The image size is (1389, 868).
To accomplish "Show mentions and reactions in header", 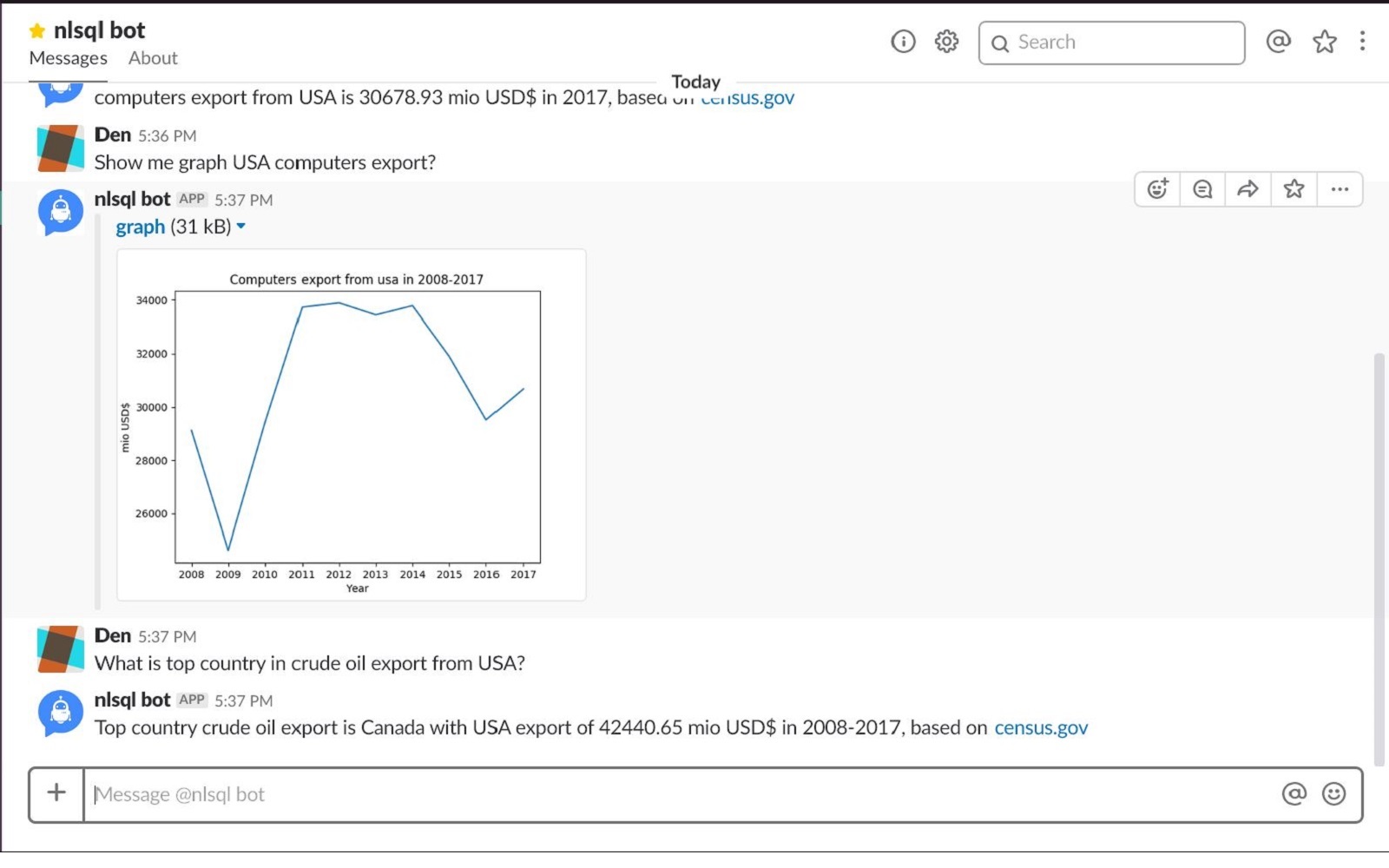I will pyautogui.click(x=1278, y=41).
